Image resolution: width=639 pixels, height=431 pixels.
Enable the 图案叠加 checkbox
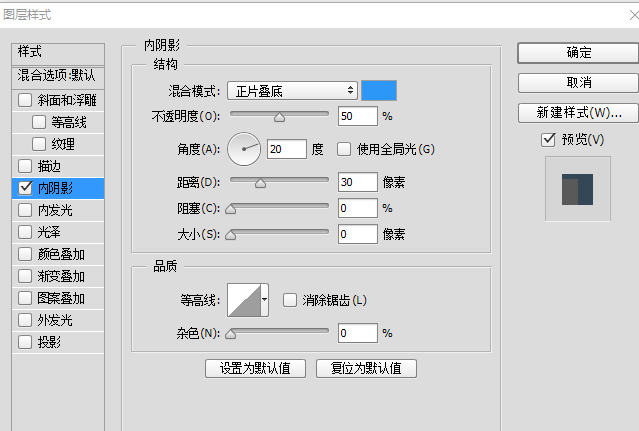tap(25, 298)
